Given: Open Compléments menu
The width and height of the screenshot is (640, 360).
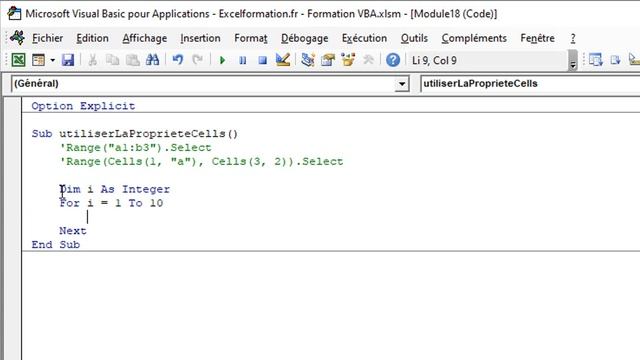Looking at the screenshot, I should pos(474,38).
